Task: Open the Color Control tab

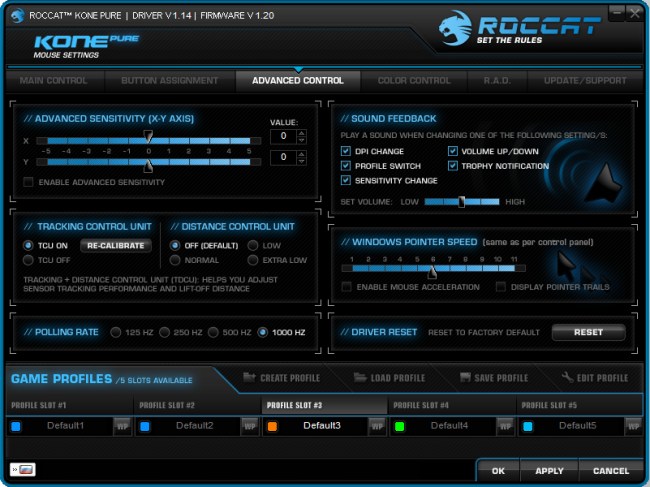Action: (414, 80)
